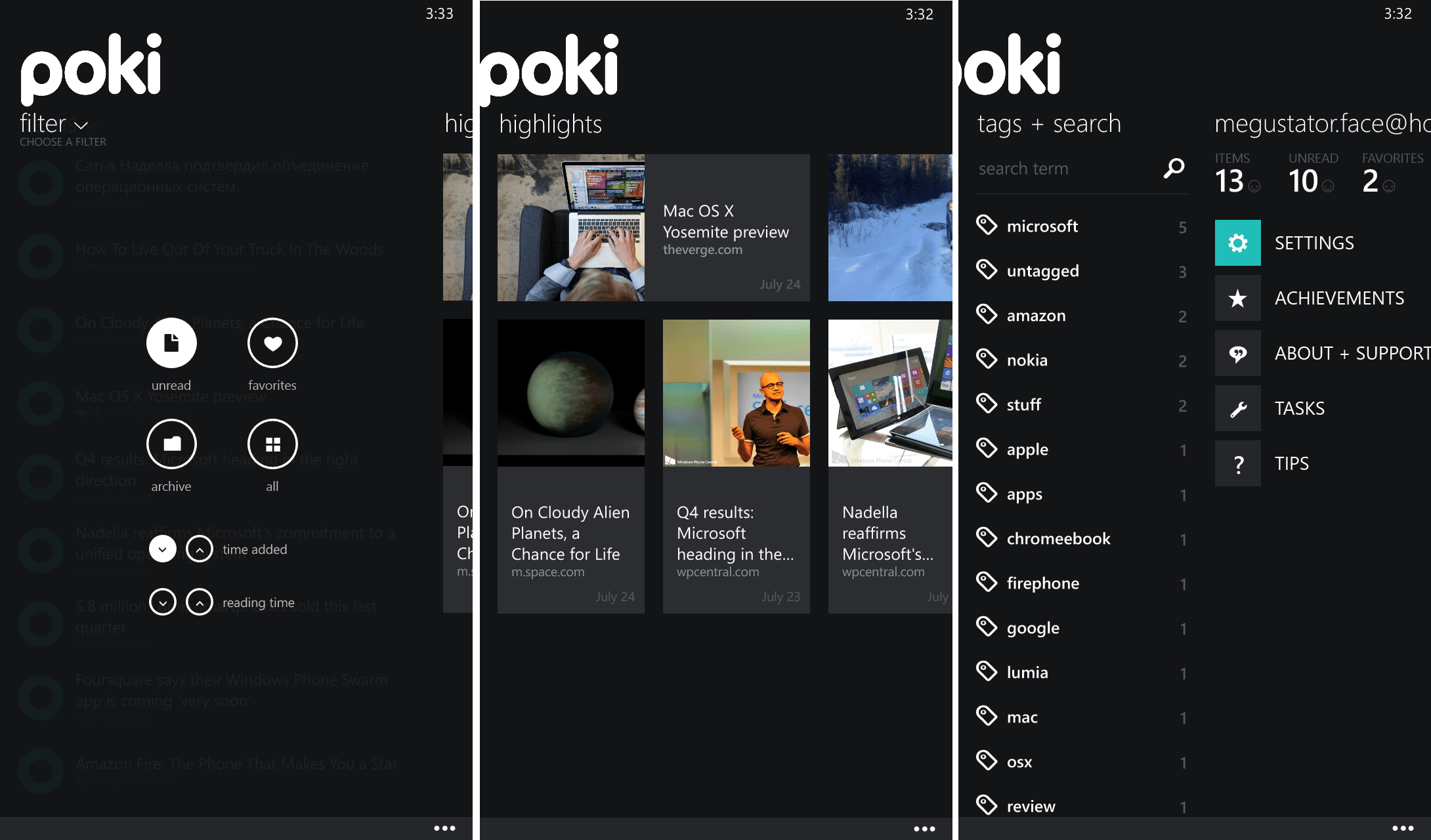Open the amazon tag icon
The height and width of the screenshot is (840, 1431).
click(x=987, y=314)
